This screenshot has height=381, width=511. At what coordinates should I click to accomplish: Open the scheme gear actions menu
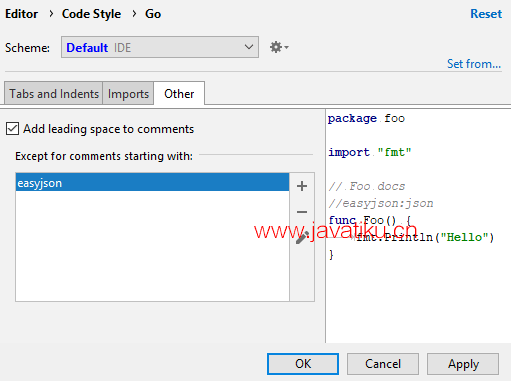click(x=279, y=47)
